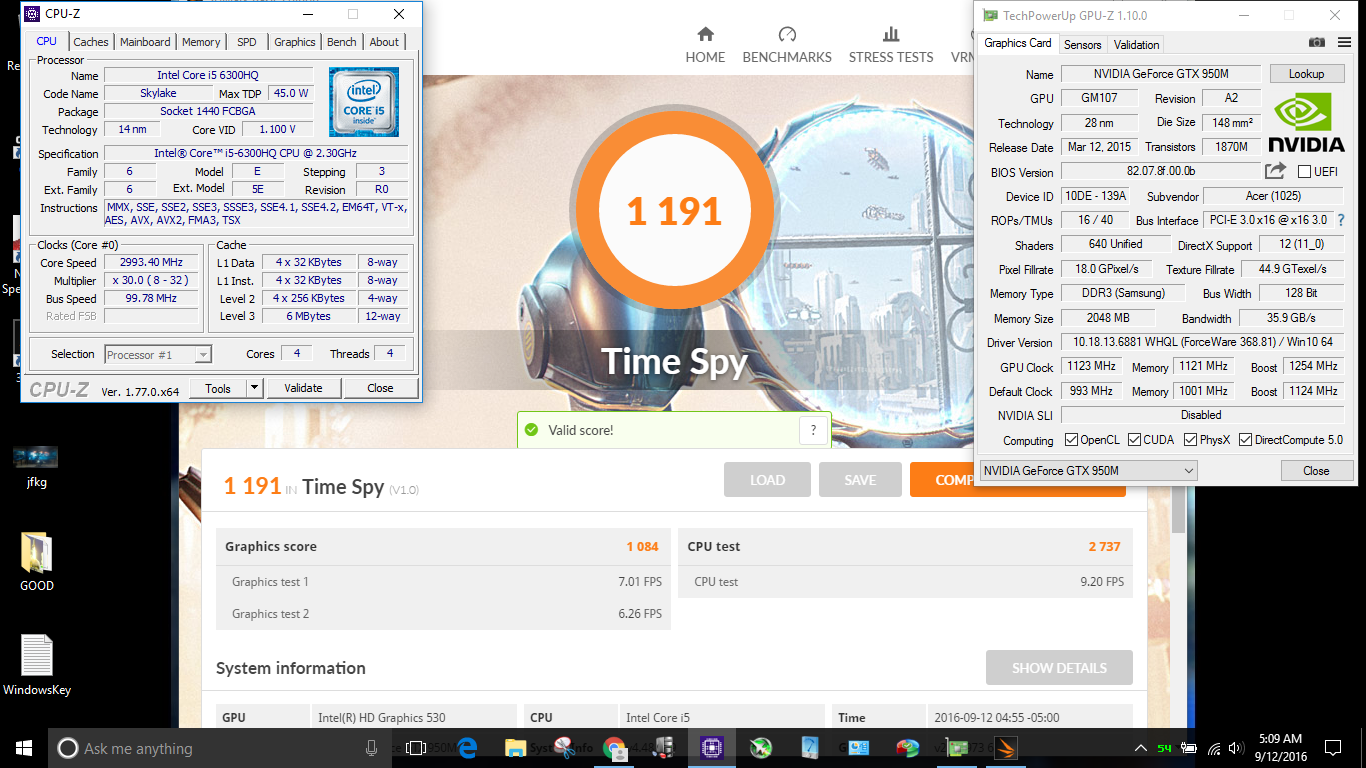Open the About tab in CPU-Z

[384, 42]
